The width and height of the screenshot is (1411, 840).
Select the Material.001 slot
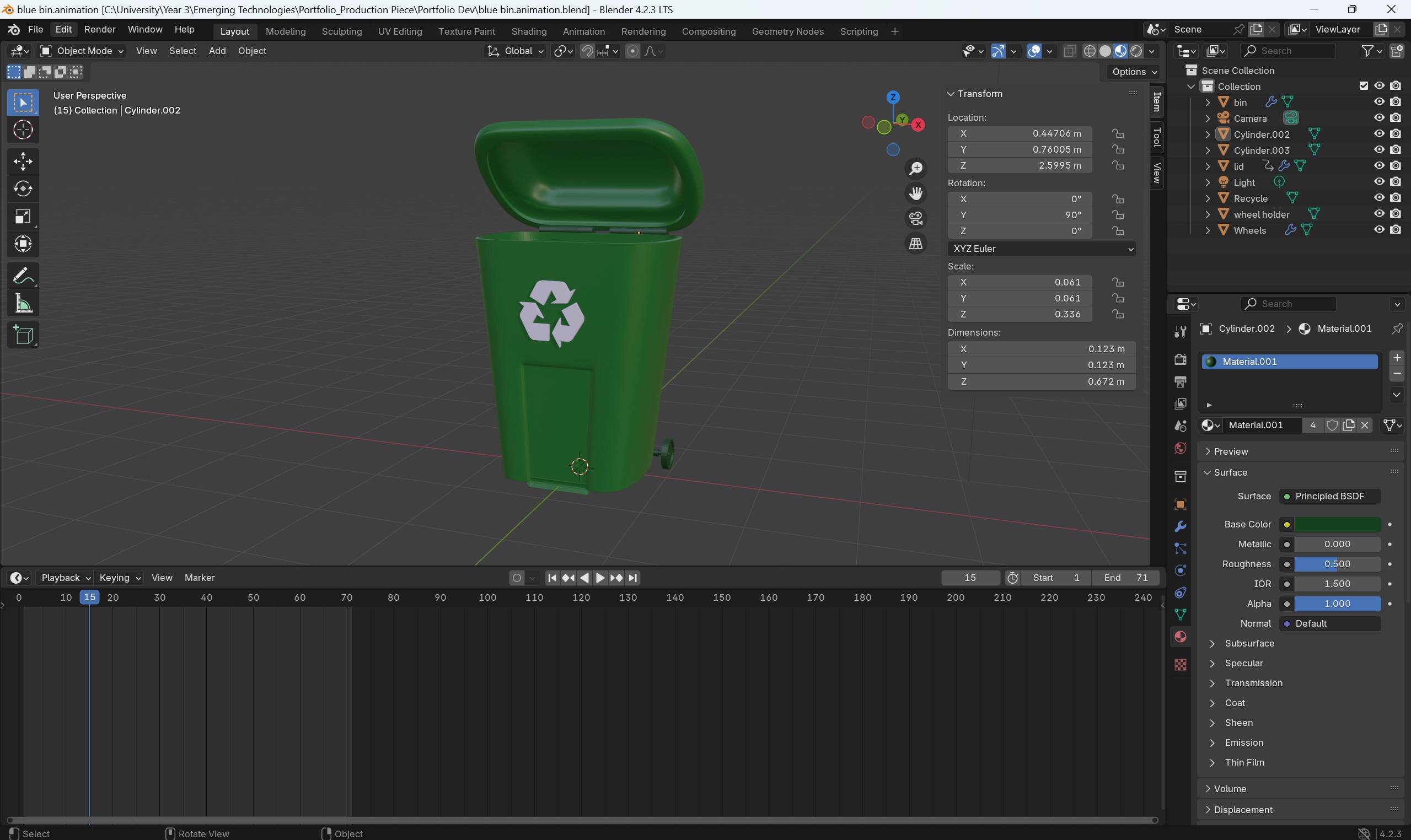(1289, 362)
